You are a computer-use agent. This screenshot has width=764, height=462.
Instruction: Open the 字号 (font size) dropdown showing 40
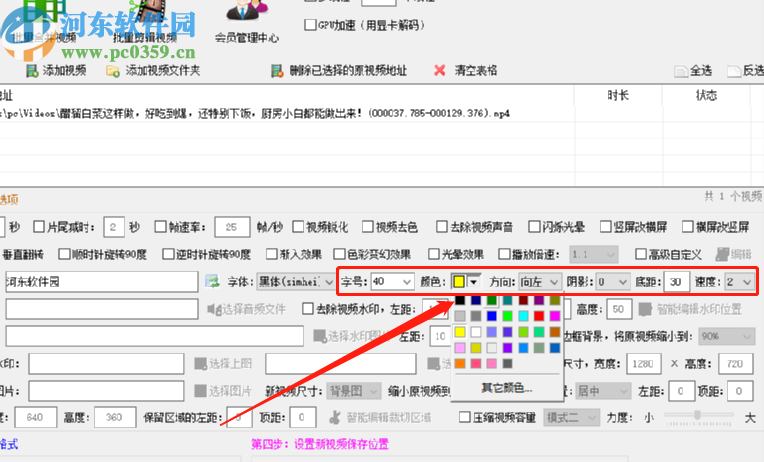(x=392, y=282)
